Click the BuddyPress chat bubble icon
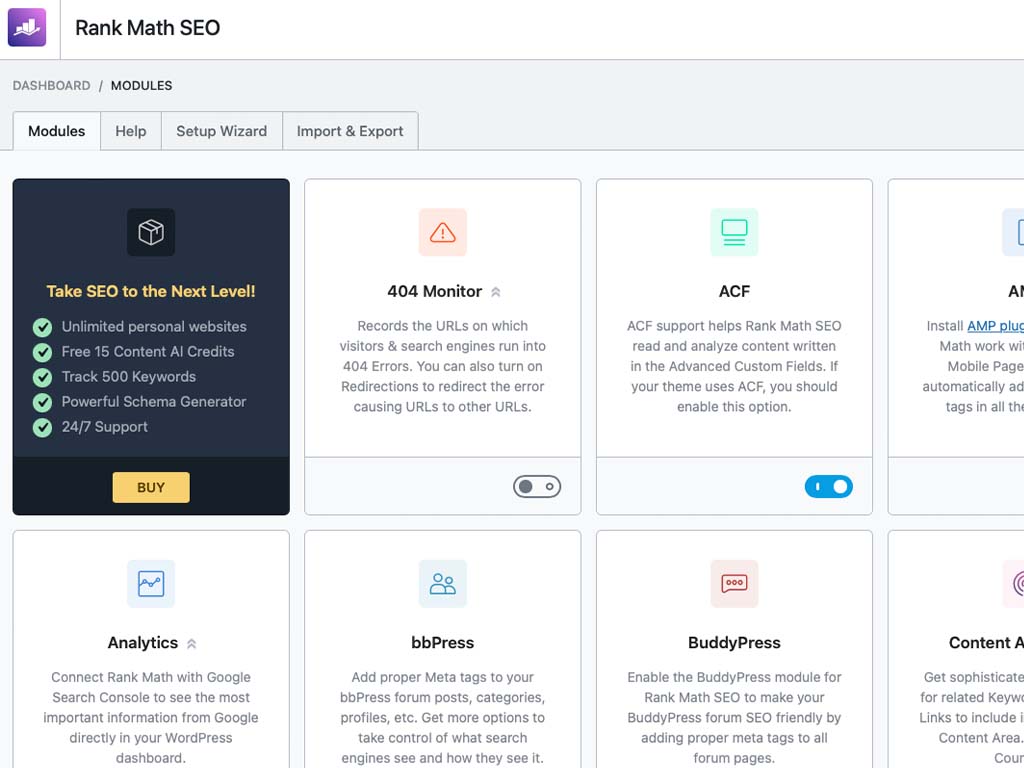 click(x=734, y=584)
